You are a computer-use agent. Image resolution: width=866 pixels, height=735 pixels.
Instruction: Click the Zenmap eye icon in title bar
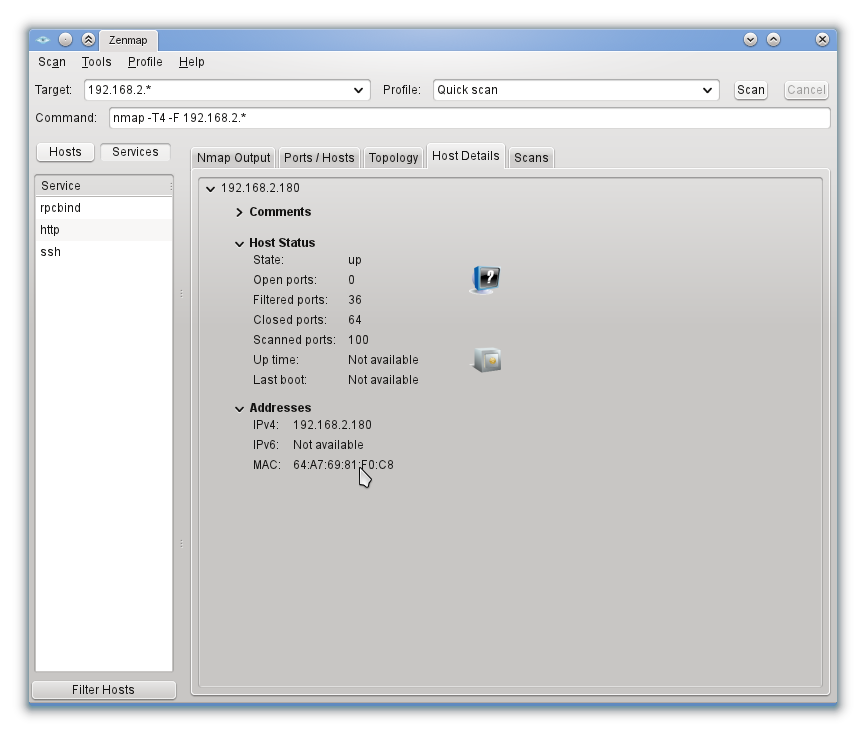[43, 40]
